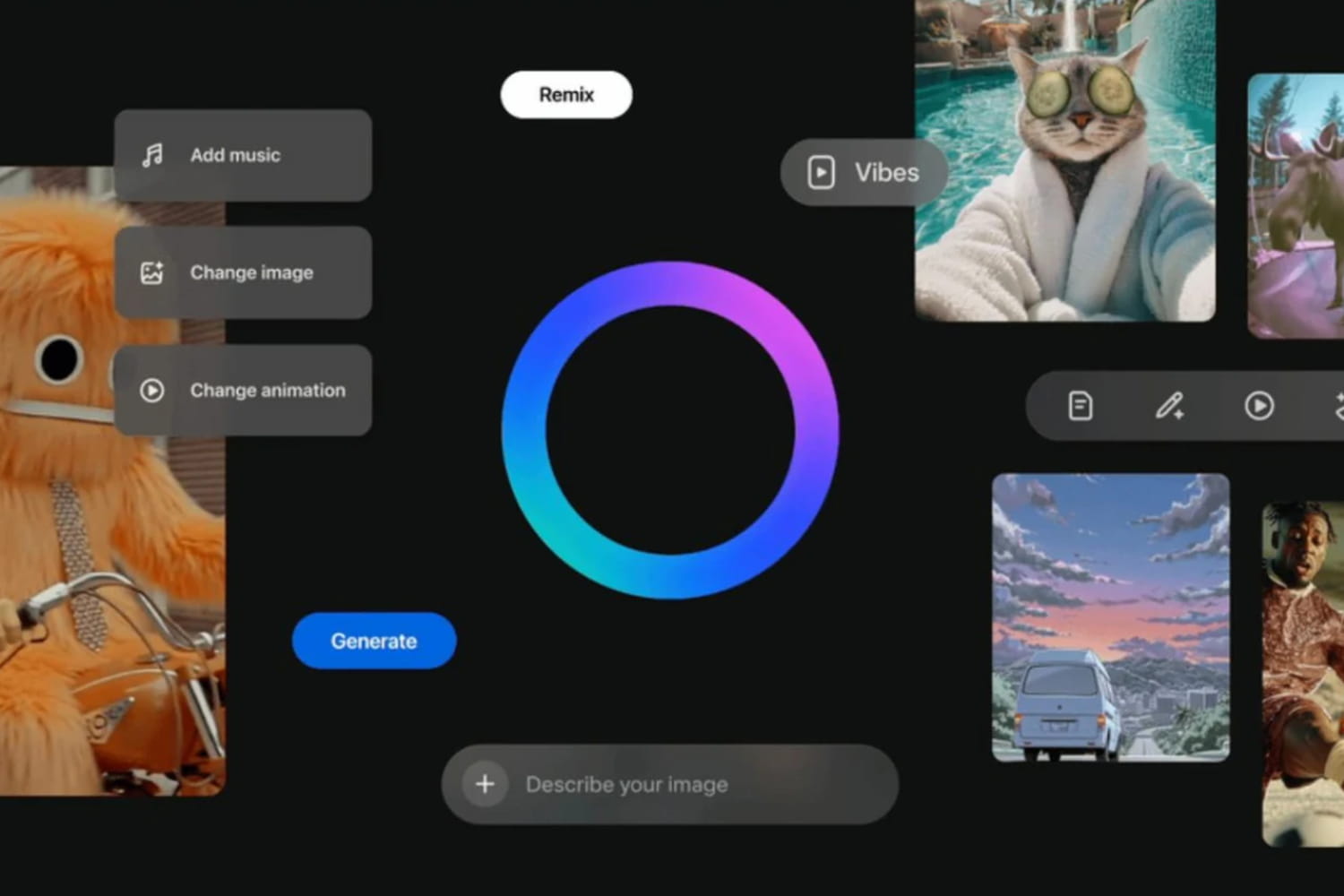Select the pencil sparkle edit icon
This screenshot has width=1344, height=896.
pos(1169,406)
